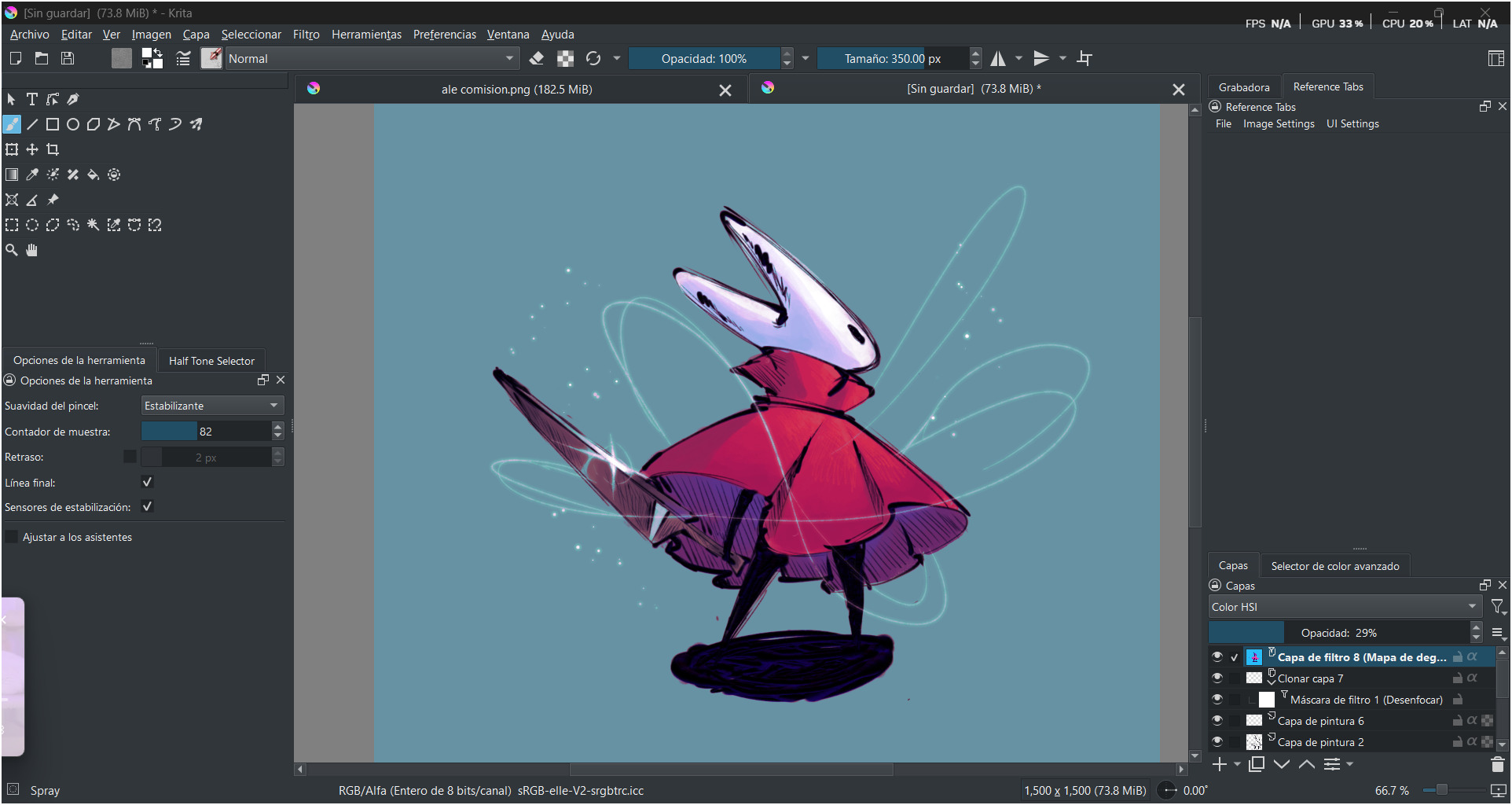
Task: Delete layer with the trash icon
Action: (1497, 764)
